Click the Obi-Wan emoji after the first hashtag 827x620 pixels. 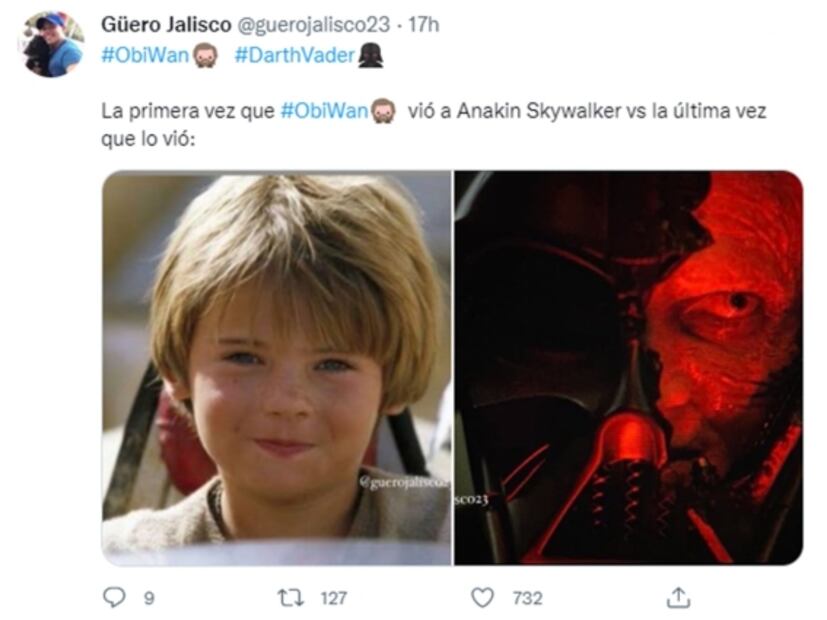tap(205, 55)
